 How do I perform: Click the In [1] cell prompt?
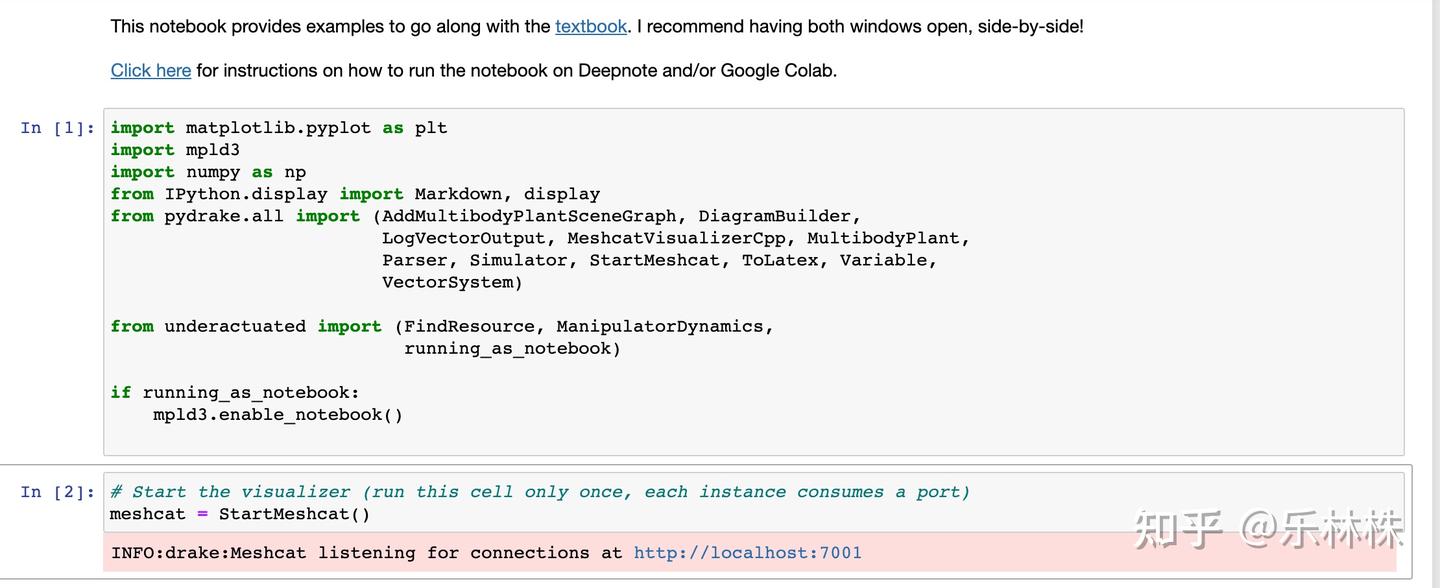click(x=58, y=128)
